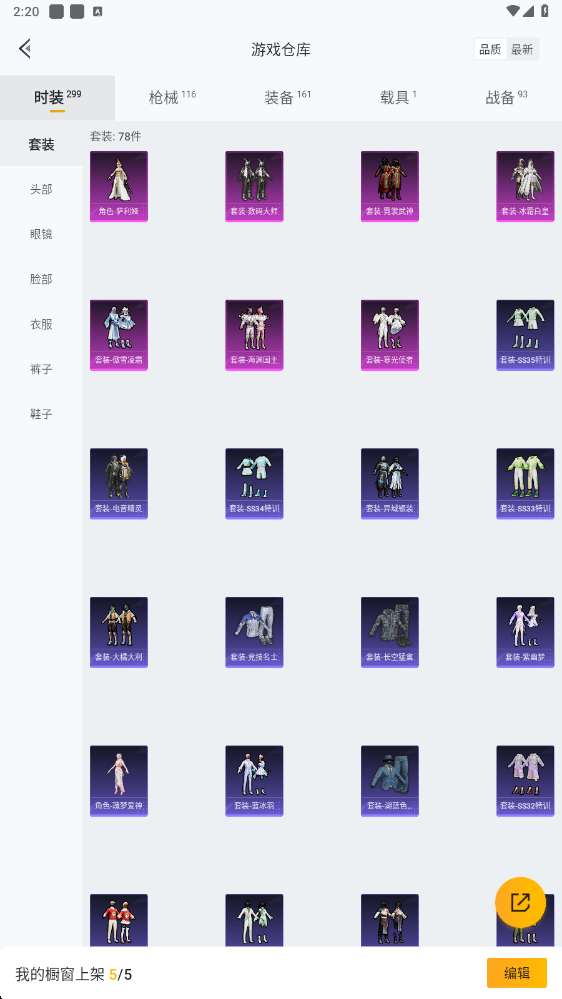
Task: Select the 套装-电音精灵 outfit thumbnail
Action: pos(119,484)
